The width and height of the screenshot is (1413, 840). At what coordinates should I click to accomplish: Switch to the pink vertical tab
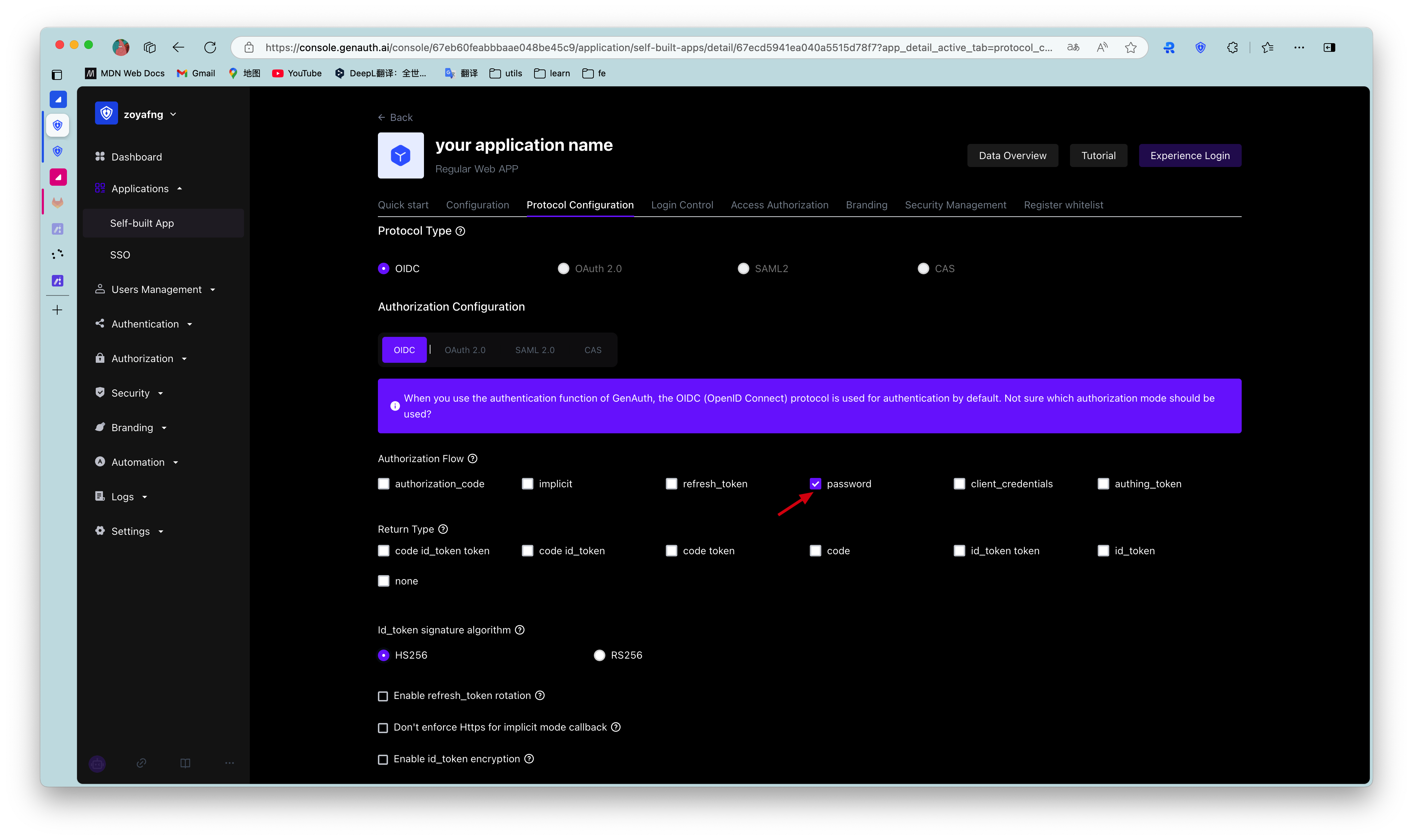point(58,177)
